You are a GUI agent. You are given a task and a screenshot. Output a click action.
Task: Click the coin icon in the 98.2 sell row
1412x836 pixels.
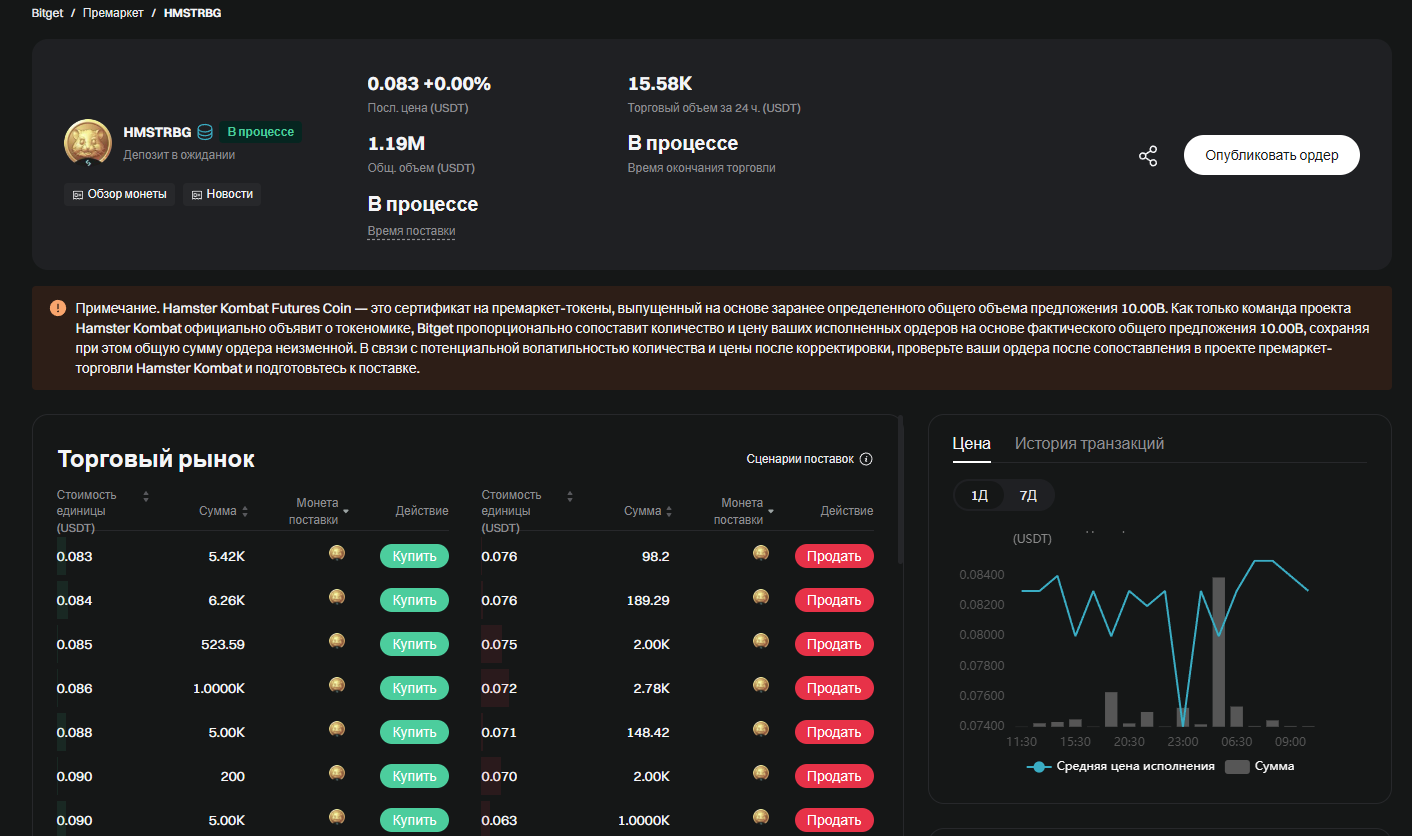[x=761, y=553]
